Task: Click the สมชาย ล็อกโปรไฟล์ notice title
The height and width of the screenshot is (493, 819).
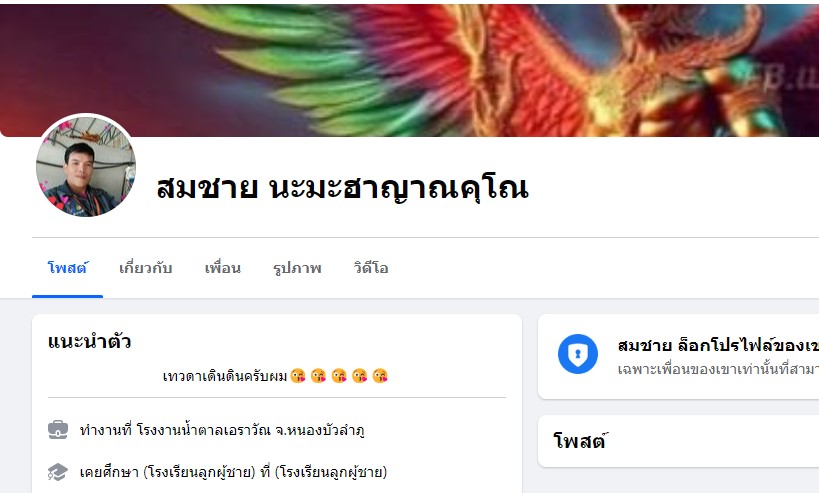Action: [x=718, y=345]
